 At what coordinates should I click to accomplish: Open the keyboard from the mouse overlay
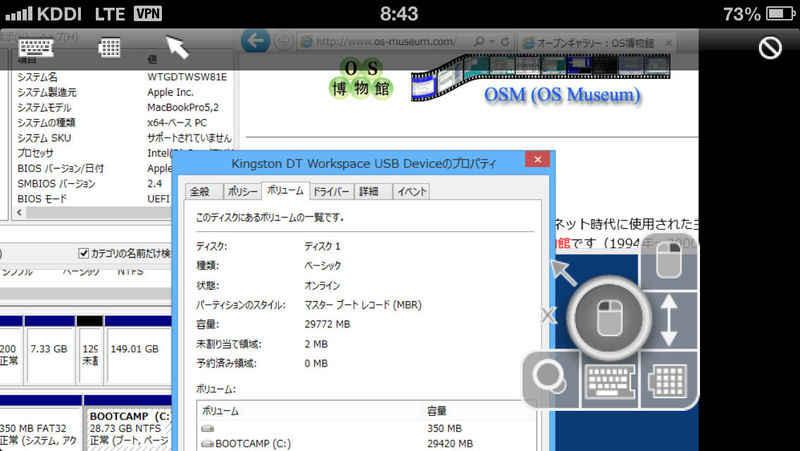[610, 381]
